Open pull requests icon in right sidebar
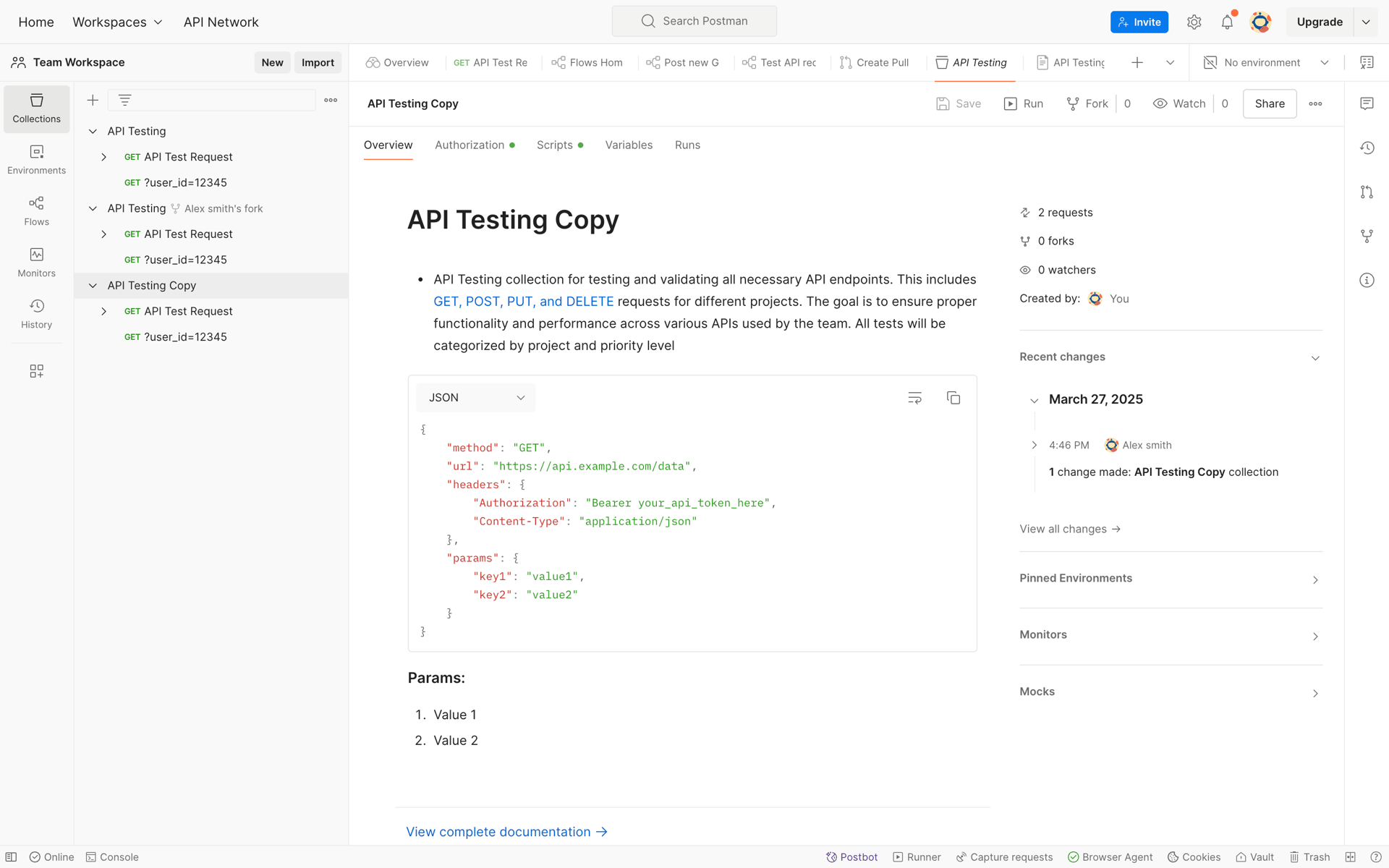The height and width of the screenshot is (868, 1389). [x=1367, y=192]
